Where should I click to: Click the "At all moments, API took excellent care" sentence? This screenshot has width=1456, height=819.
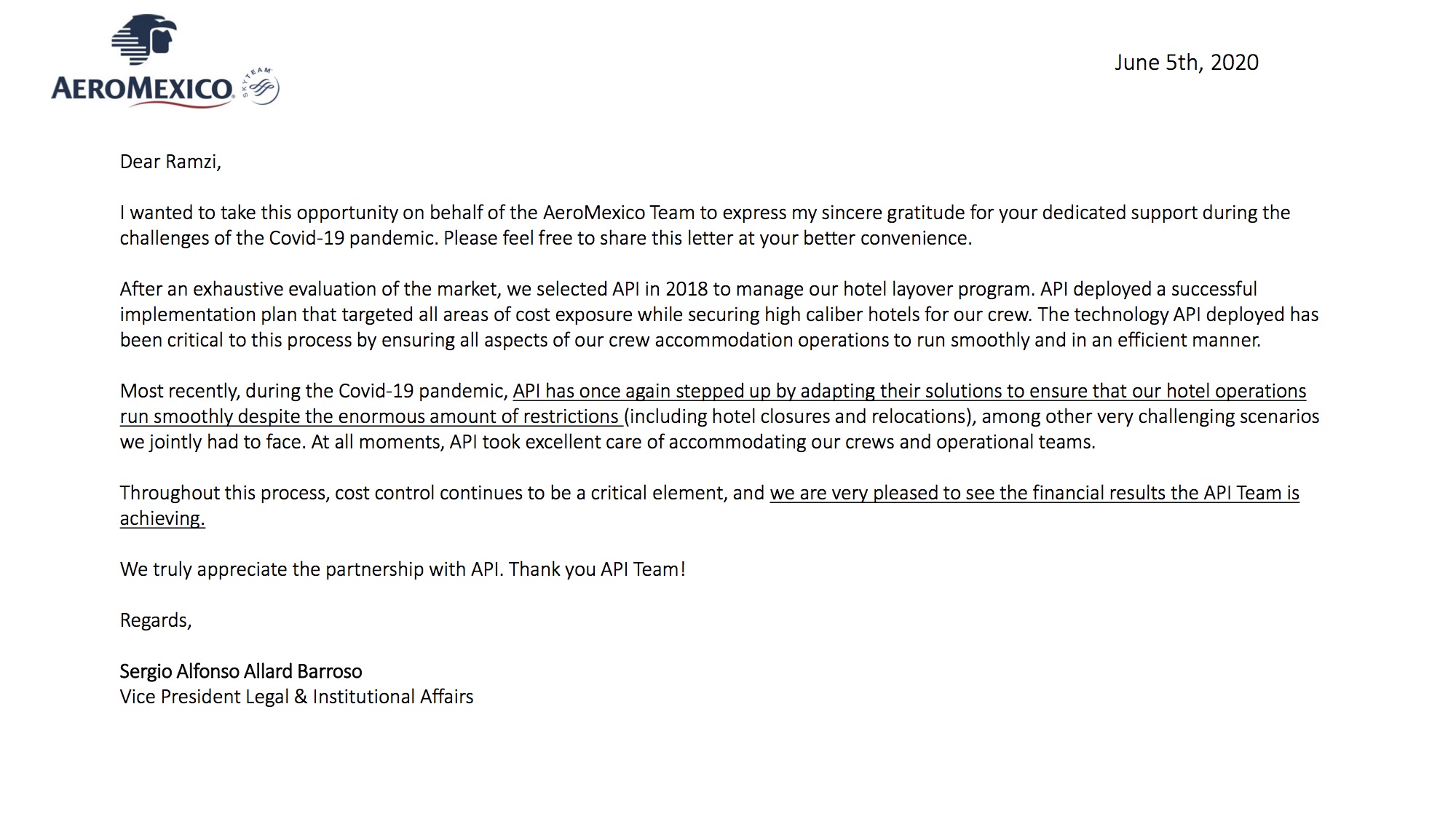[703, 442]
